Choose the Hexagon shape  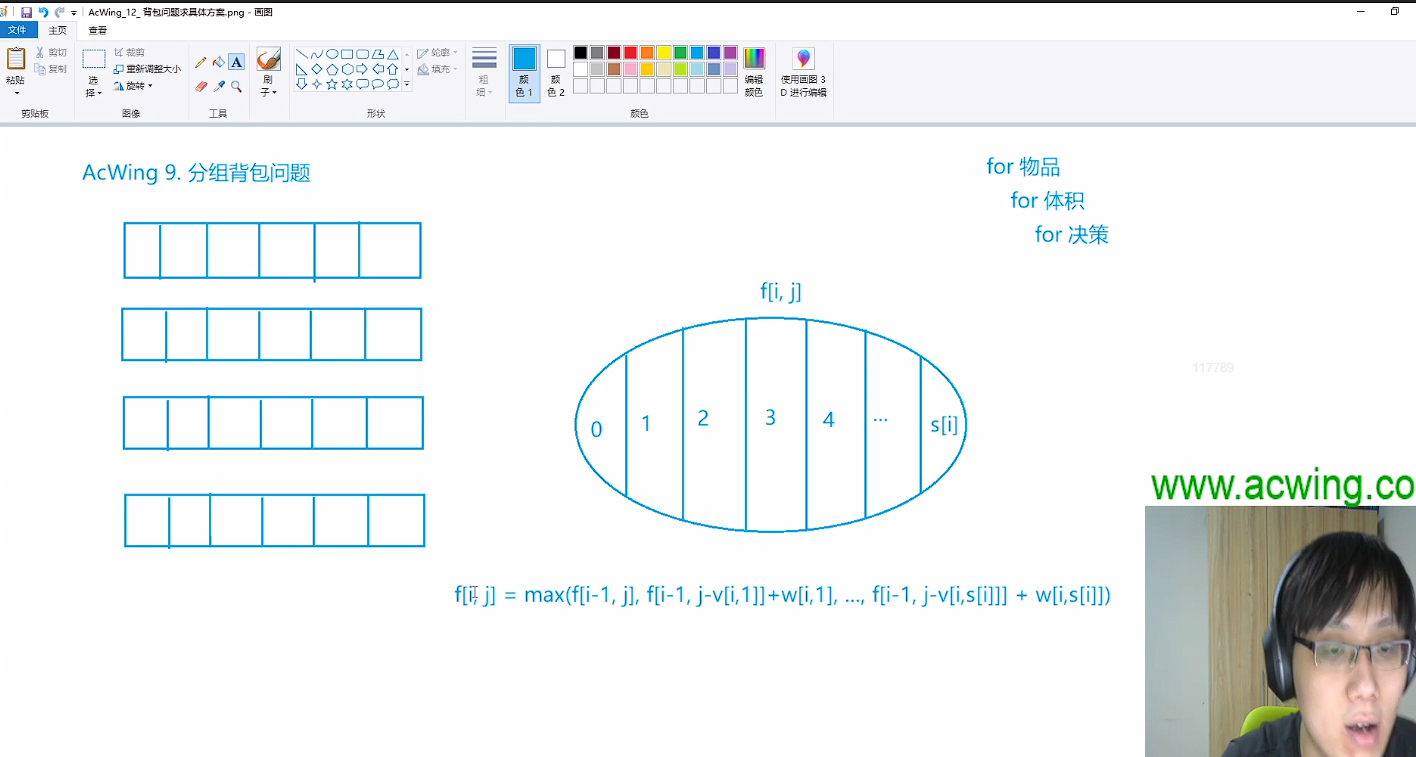(x=347, y=69)
